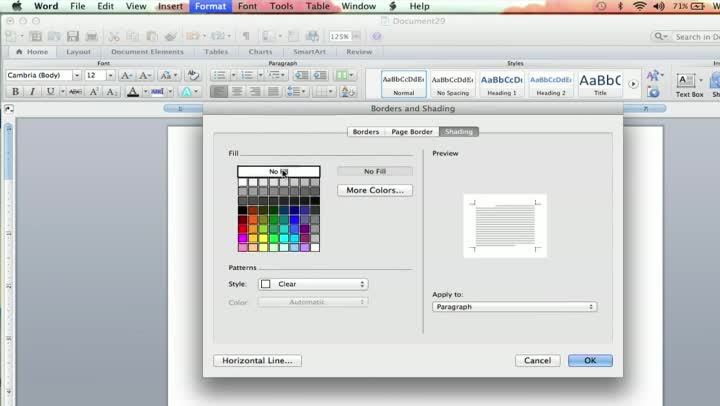Click Line Spacing icon
This screenshot has height=406, width=720.
(296, 91)
